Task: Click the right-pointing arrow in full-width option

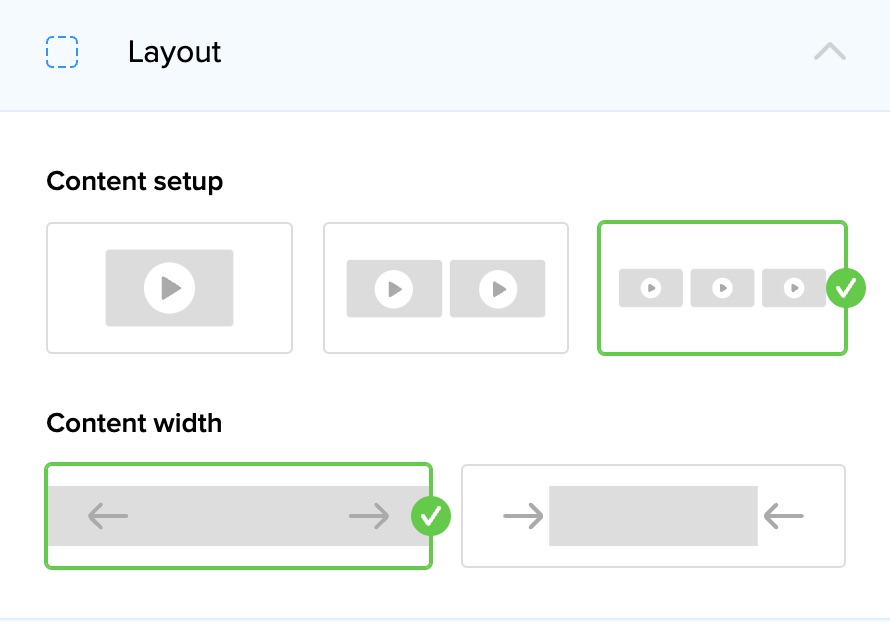Action: click(x=369, y=516)
